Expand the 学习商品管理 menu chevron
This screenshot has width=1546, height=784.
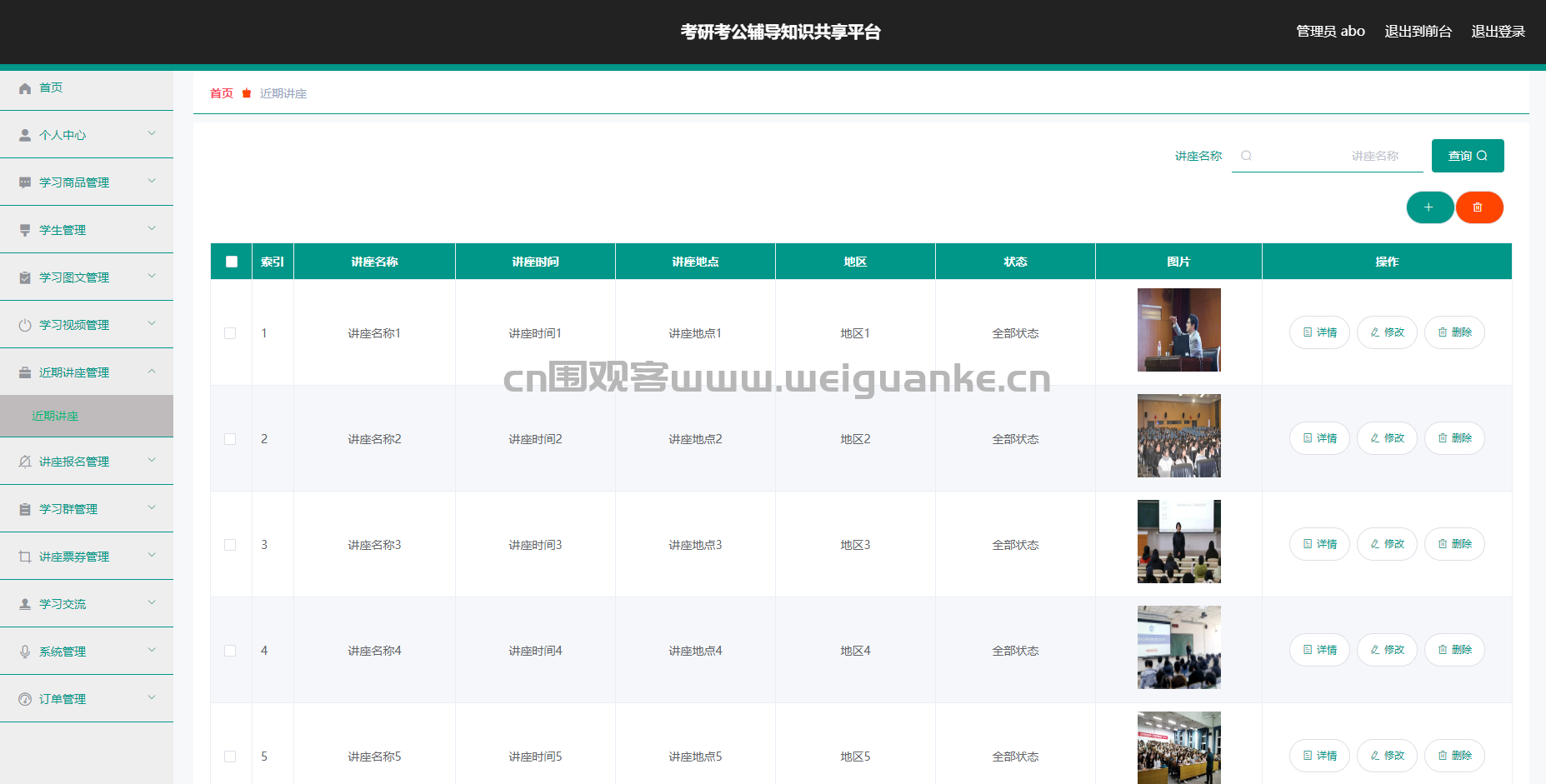point(152,181)
